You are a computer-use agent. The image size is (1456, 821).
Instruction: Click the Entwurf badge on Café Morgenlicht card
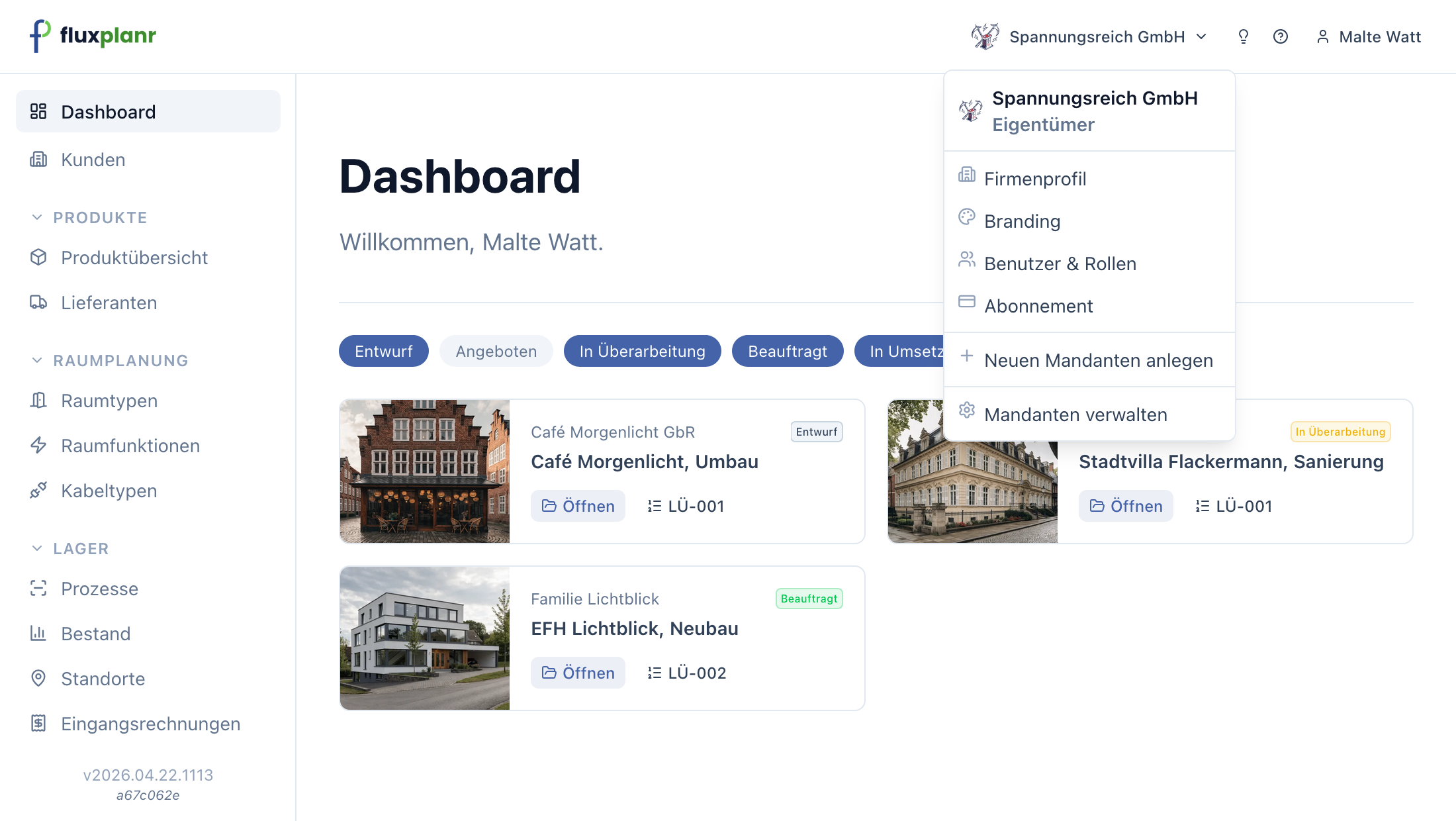point(817,432)
